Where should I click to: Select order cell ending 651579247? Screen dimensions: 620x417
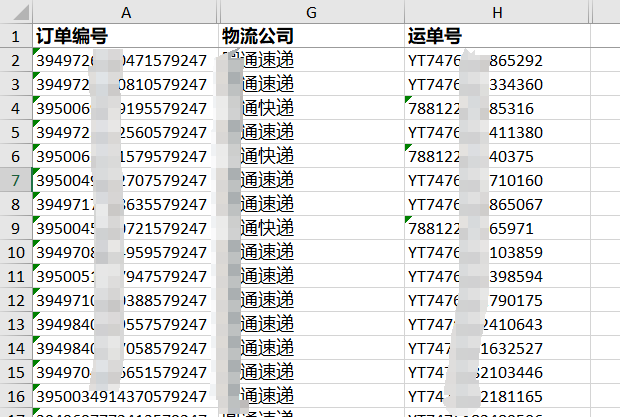pyautogui.click(x=125, y=372)
